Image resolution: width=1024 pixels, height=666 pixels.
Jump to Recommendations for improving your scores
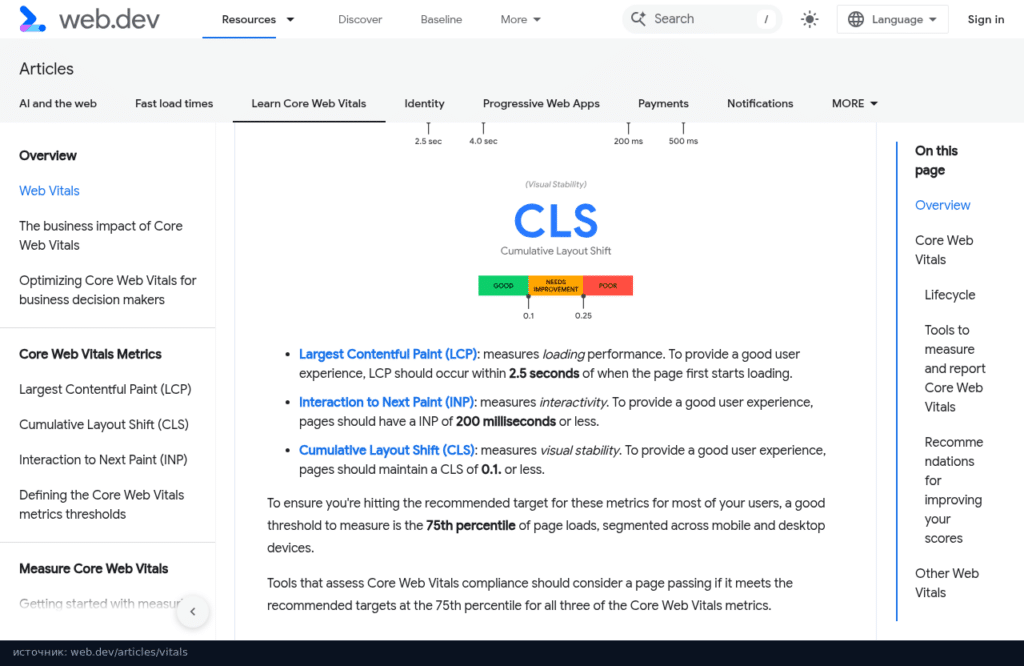click(x=953, y=490)
